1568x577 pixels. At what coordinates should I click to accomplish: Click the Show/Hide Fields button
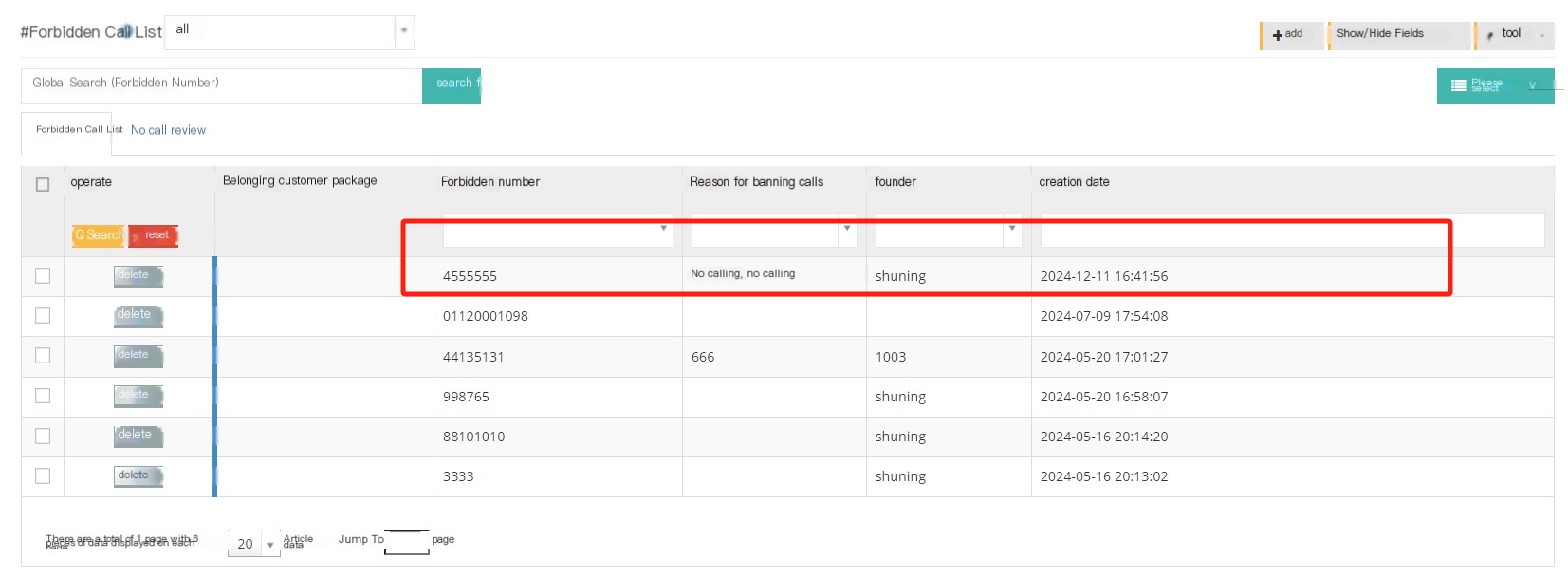click(x=1399, y=35)
